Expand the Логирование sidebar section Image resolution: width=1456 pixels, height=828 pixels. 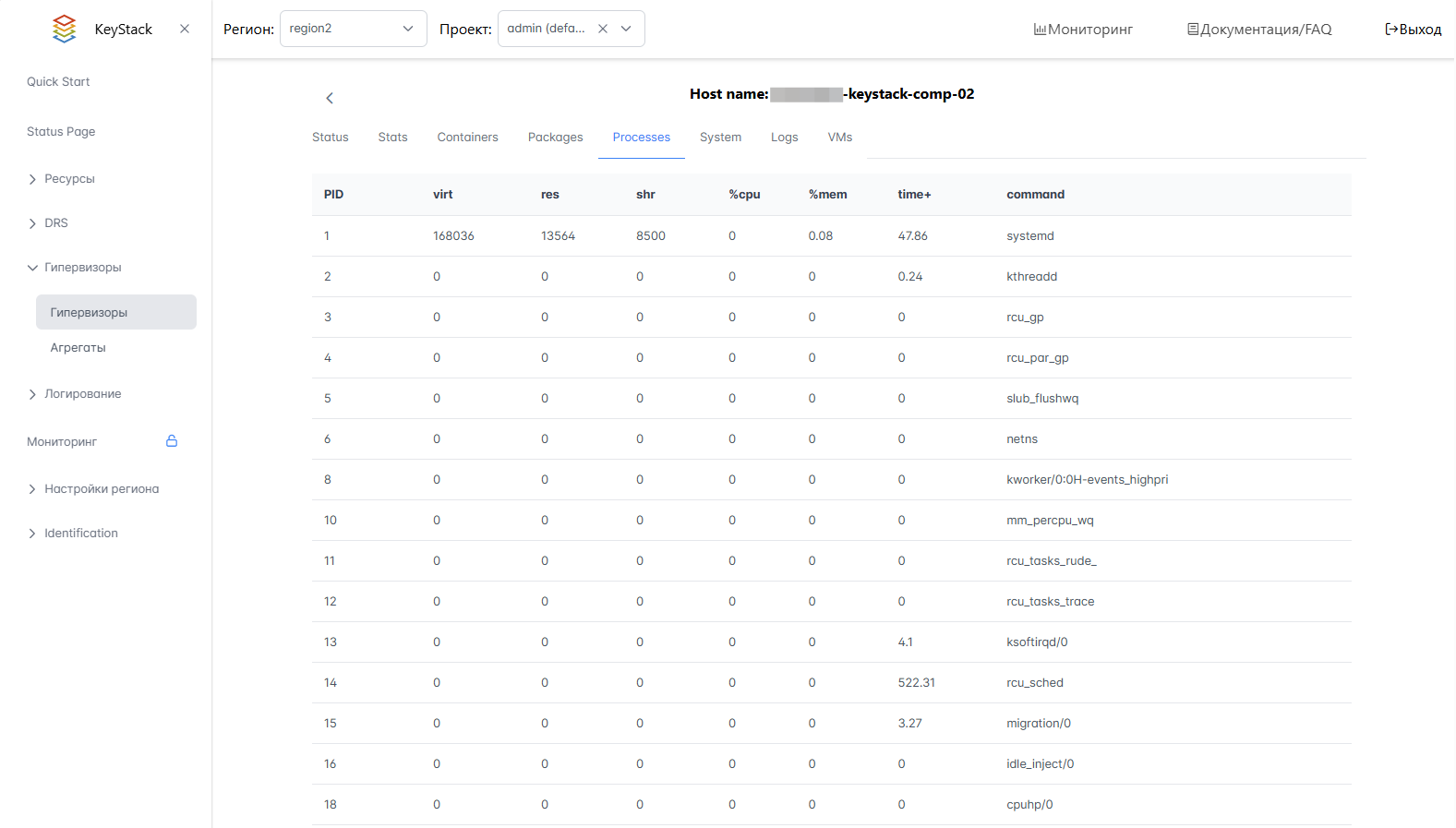click(82, 394)
